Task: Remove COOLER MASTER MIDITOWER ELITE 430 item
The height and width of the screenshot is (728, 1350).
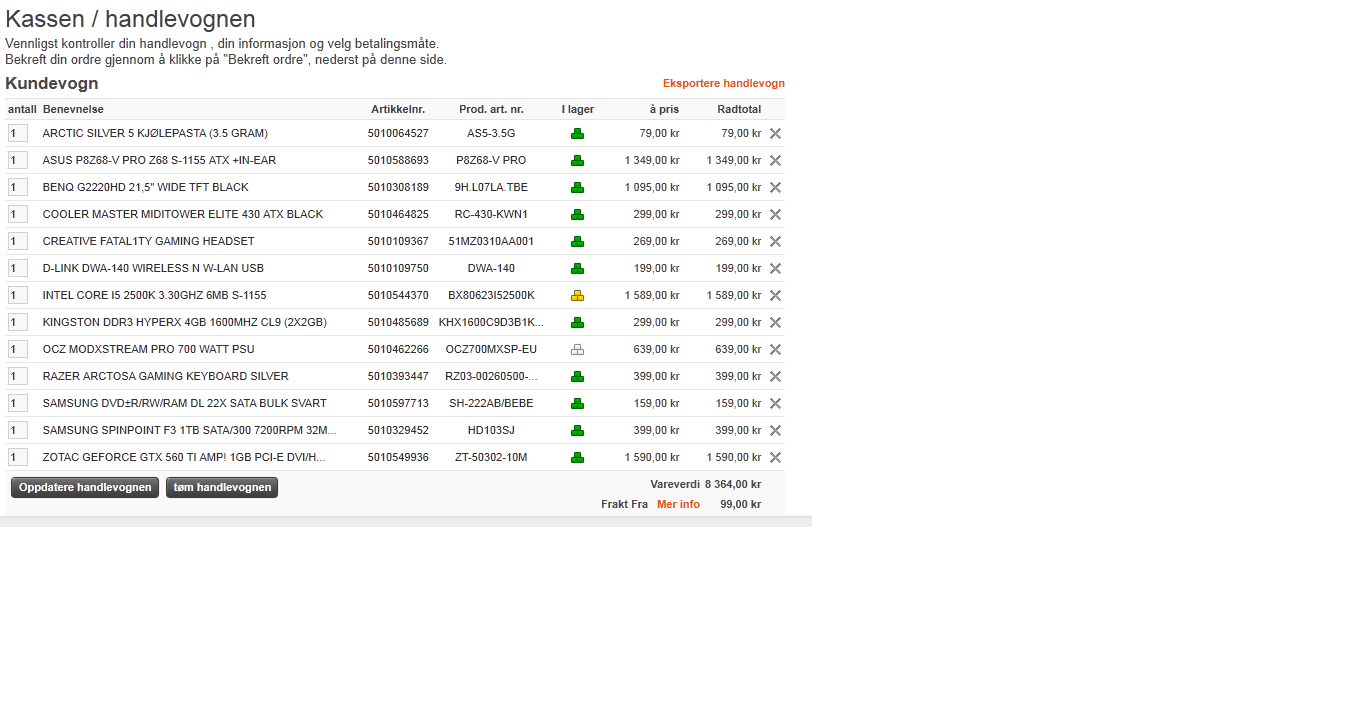Action: click(775, 214)
